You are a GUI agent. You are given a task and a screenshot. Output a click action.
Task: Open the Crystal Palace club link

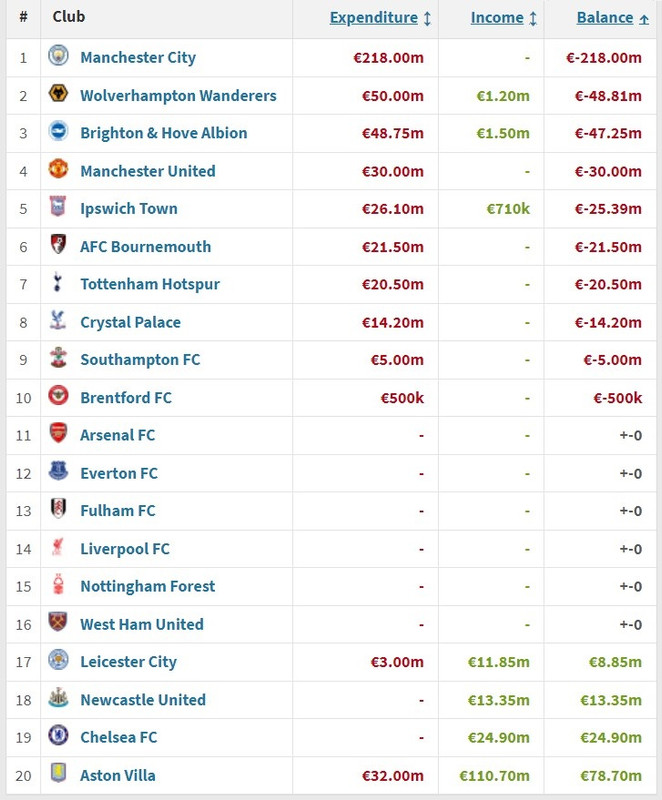pos(131,322)
